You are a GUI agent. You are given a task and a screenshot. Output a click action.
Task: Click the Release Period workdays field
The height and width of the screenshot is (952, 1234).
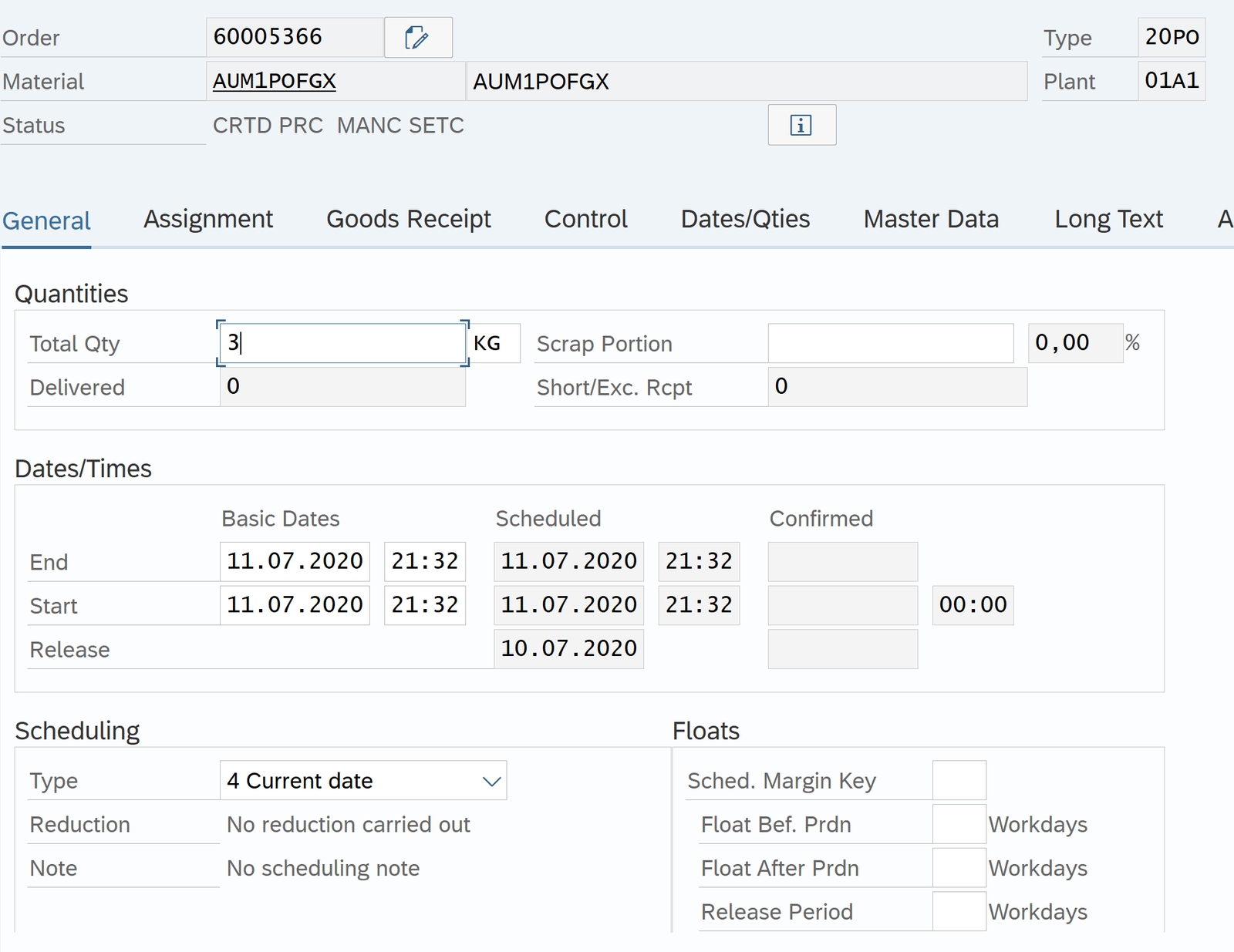(x=959, y=912)
